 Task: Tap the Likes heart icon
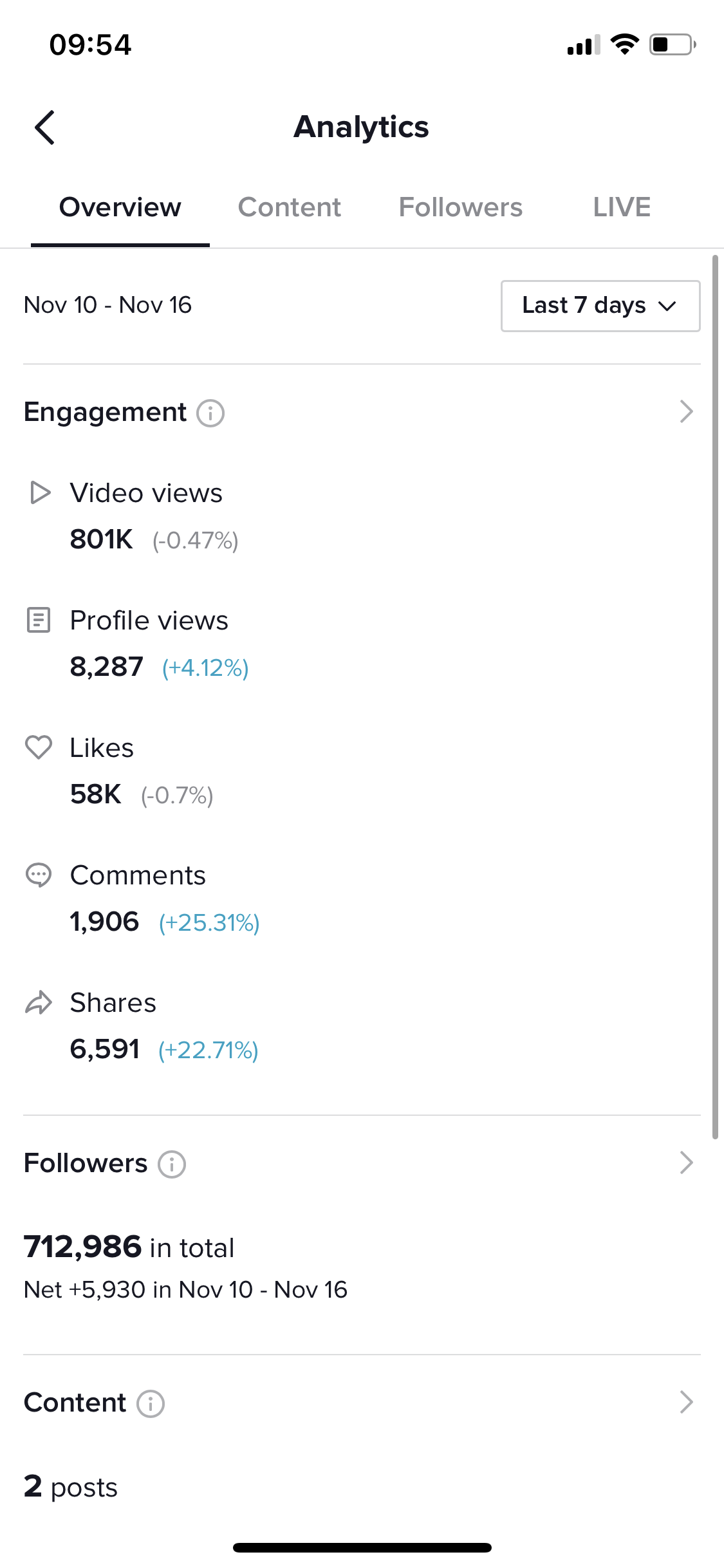pos(39,748)
